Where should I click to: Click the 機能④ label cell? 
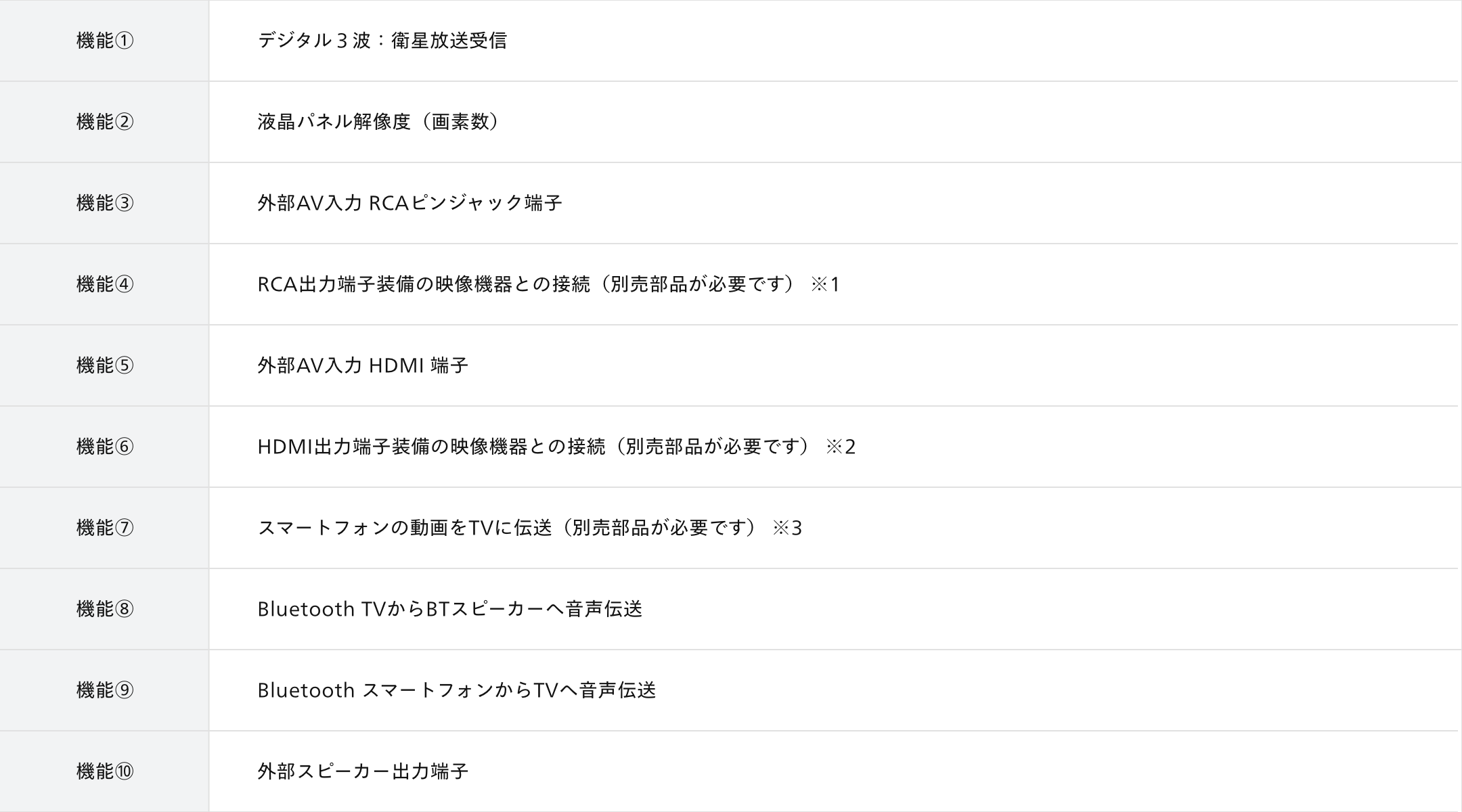(x=105, y=284)
